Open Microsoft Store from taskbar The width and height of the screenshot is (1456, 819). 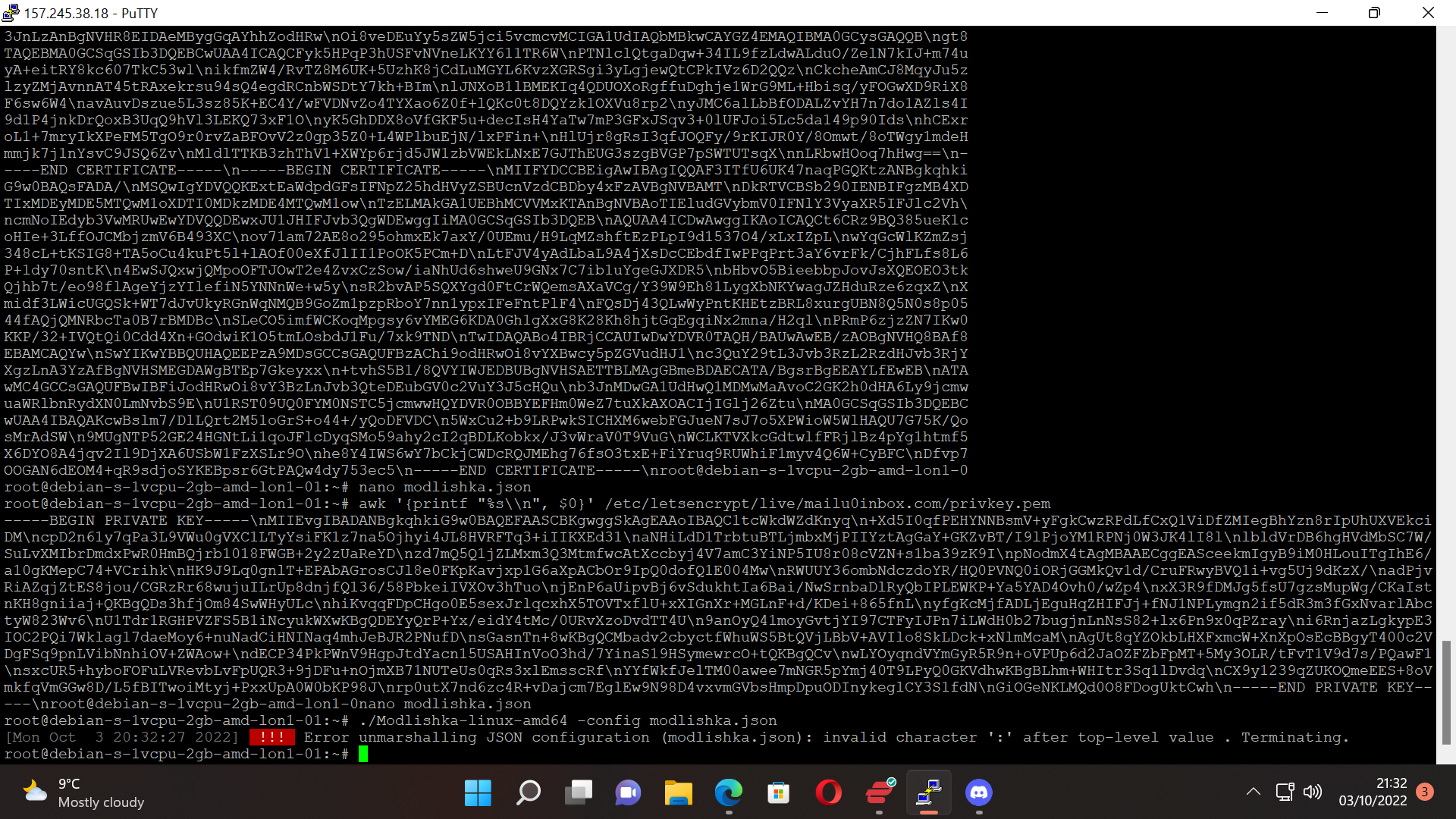[778, 793]
